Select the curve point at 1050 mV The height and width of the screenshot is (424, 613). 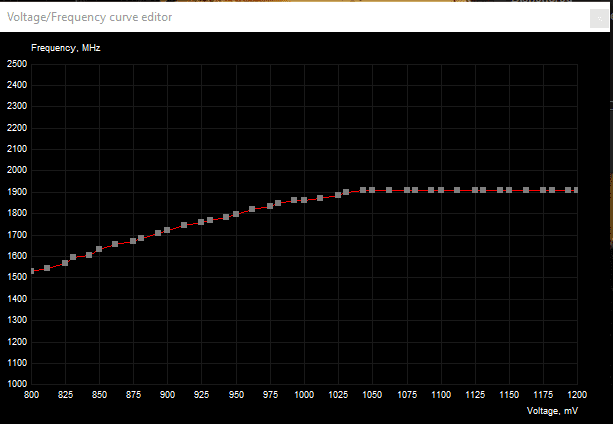coord(372,190)
